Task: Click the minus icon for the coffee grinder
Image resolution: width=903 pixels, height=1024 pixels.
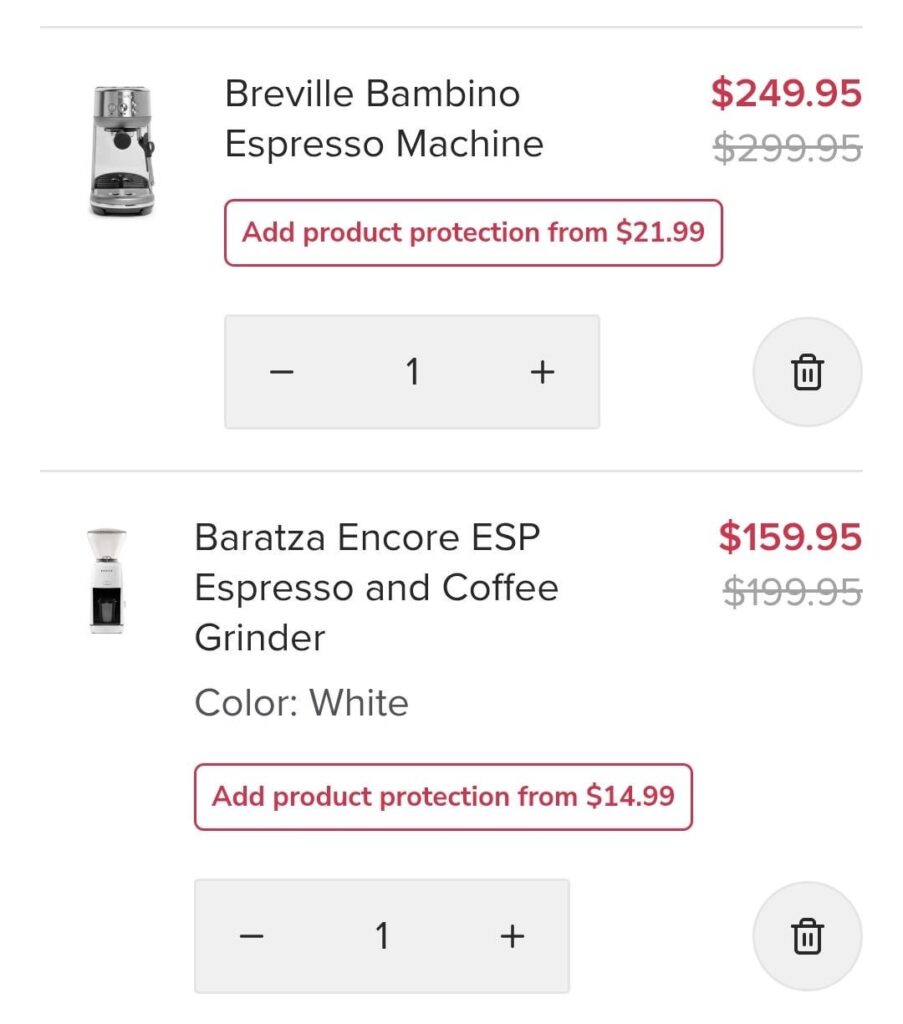Action: pyautogui.click(x=251, y=935)
